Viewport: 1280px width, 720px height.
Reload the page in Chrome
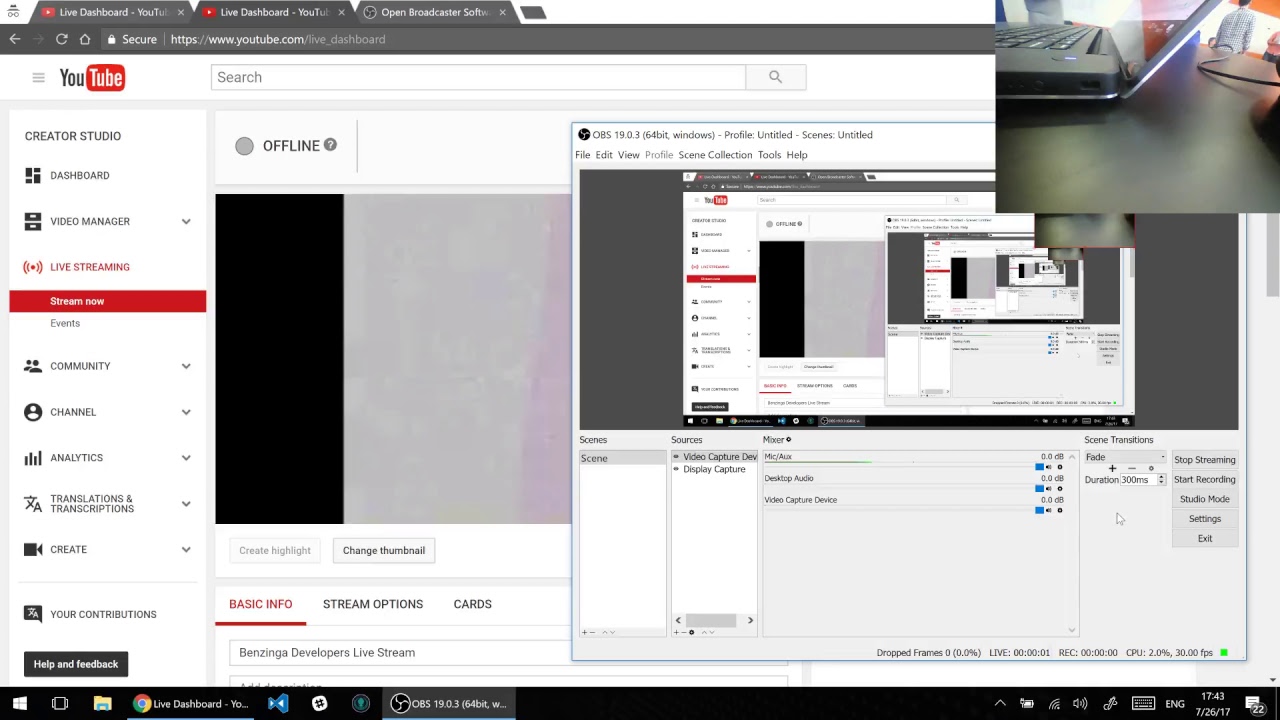coord(61,39)
